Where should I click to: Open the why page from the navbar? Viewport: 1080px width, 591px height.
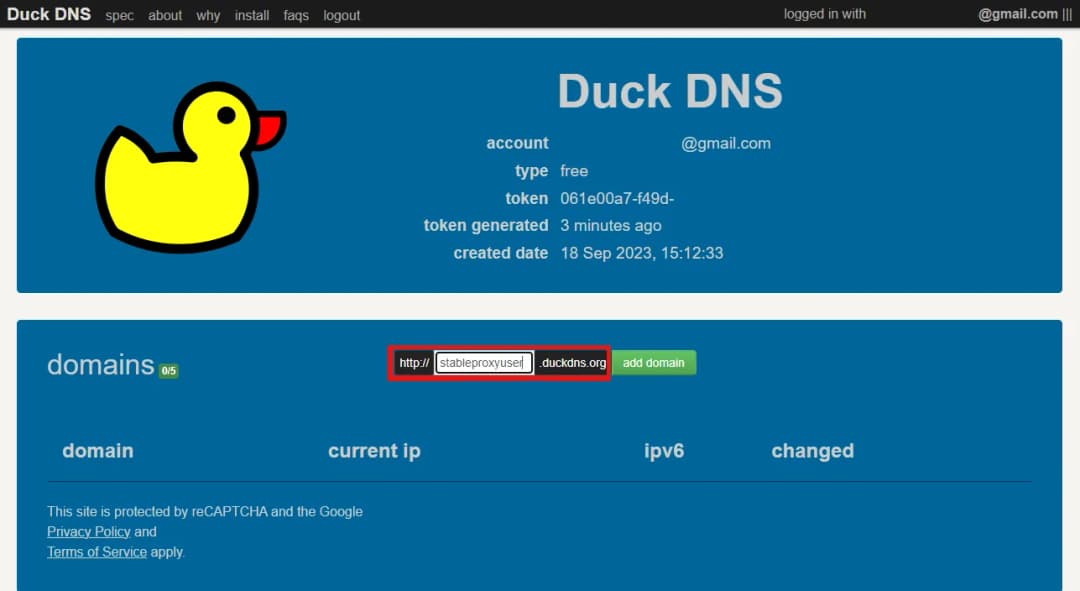(x=207, y=15)
